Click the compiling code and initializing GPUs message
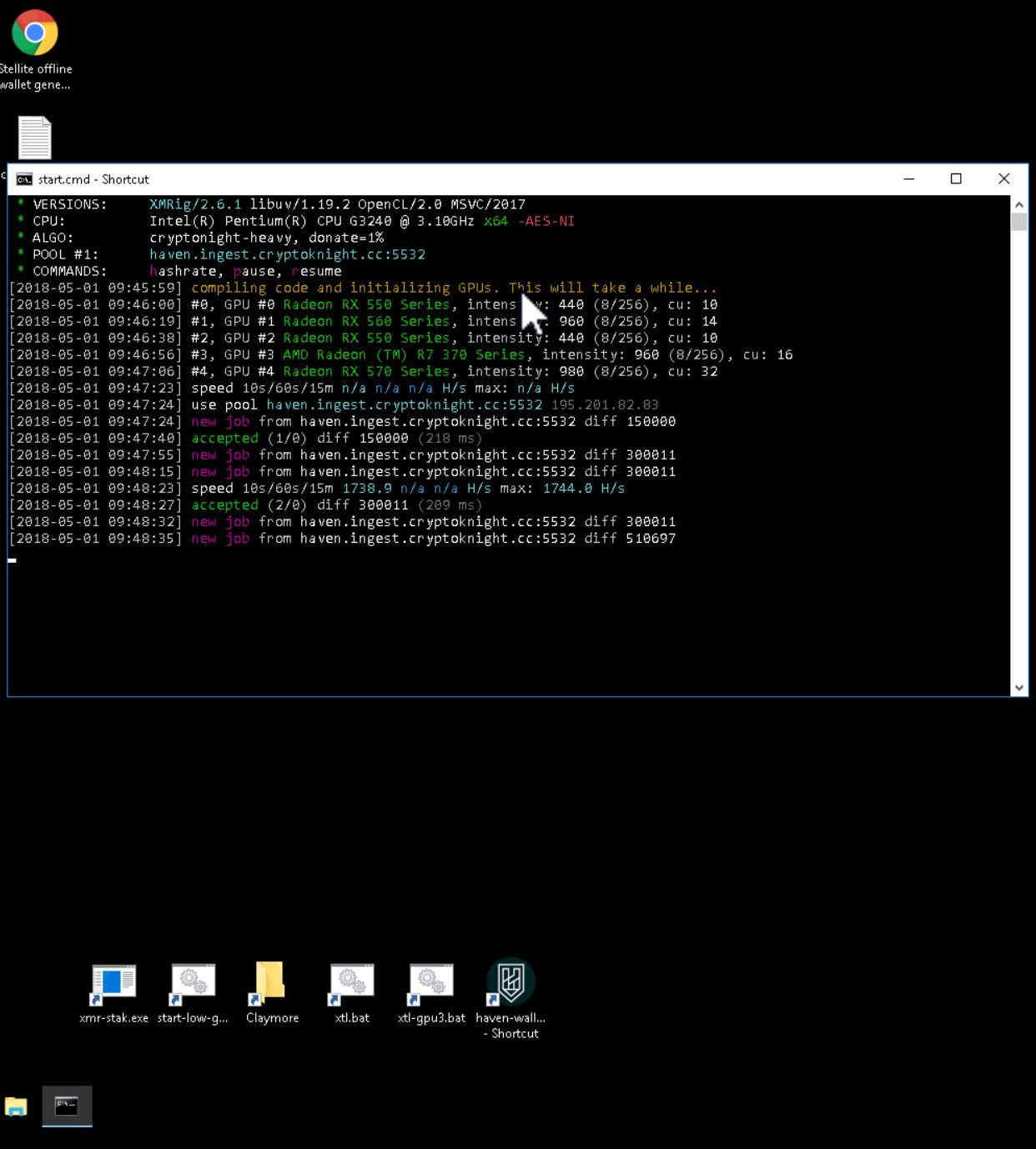Image resolution: width=1036 pixels, height=1149 pixels. coord(454,288)
